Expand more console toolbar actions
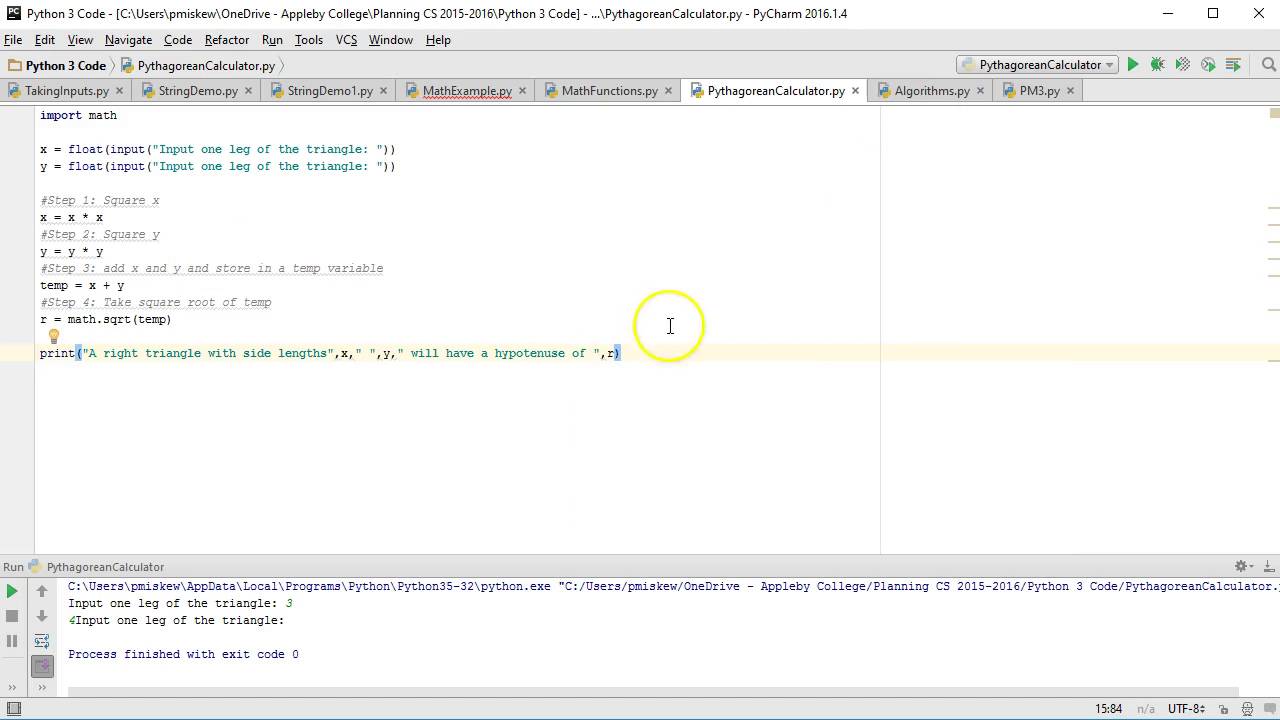Image resolution: width=1280 pixels, height=720 pixels. point(42,687)
